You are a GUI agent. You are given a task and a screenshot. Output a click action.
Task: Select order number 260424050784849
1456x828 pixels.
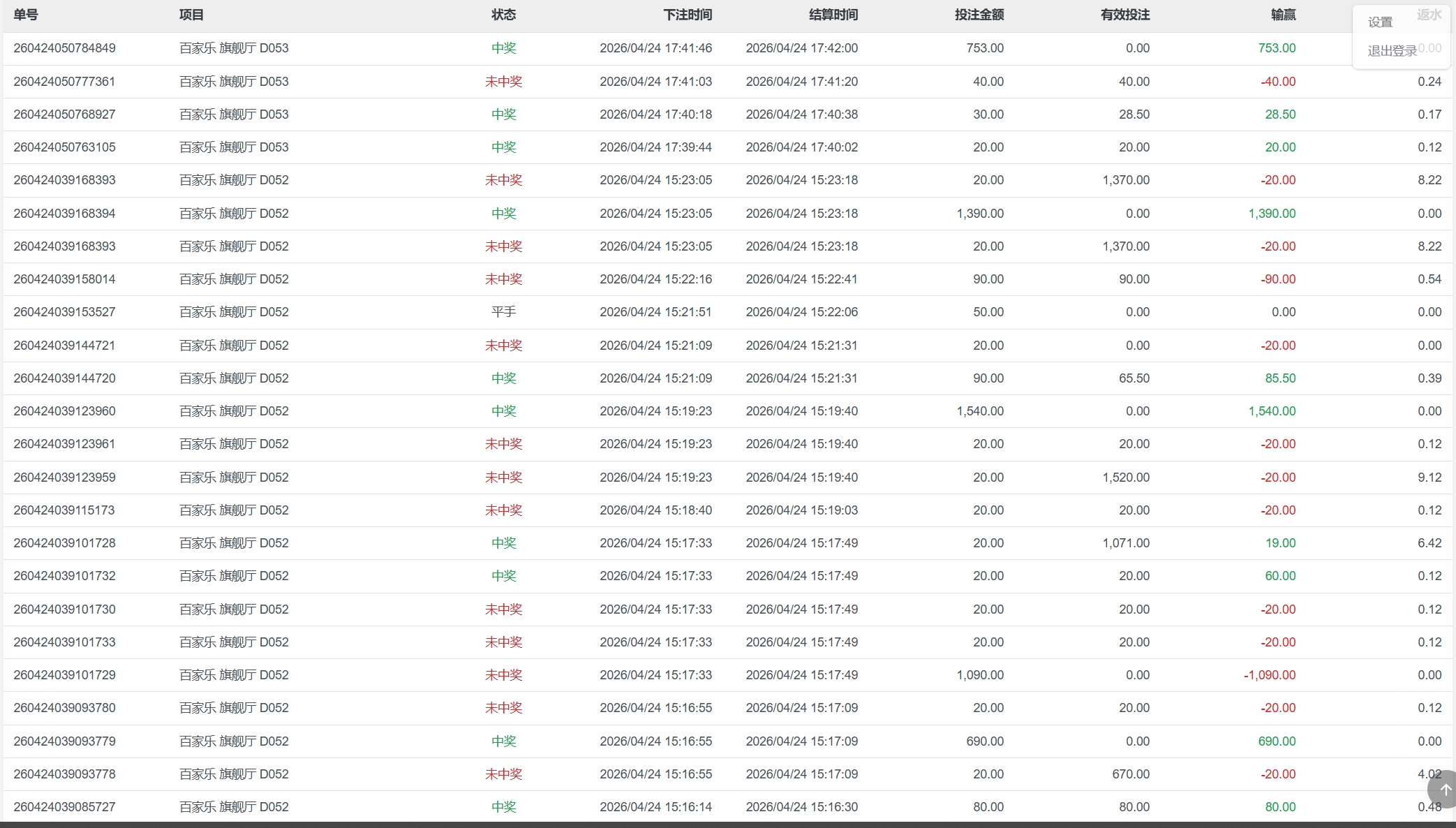click(x=64, y=48)
